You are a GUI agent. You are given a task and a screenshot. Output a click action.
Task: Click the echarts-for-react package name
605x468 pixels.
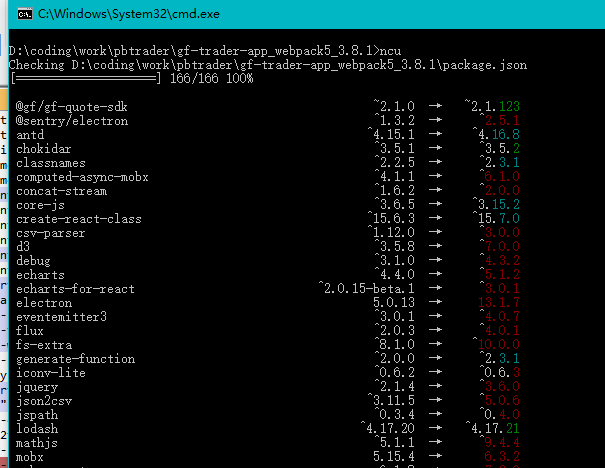pos(75,289)
